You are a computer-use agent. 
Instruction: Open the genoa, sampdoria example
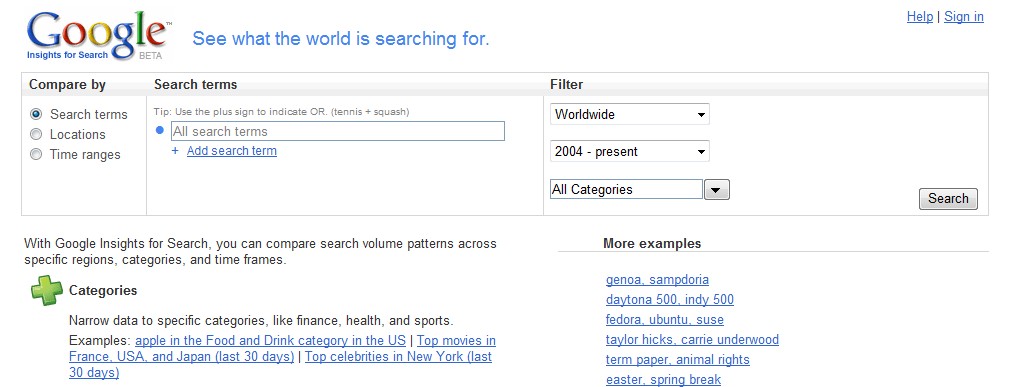[657, 280]
